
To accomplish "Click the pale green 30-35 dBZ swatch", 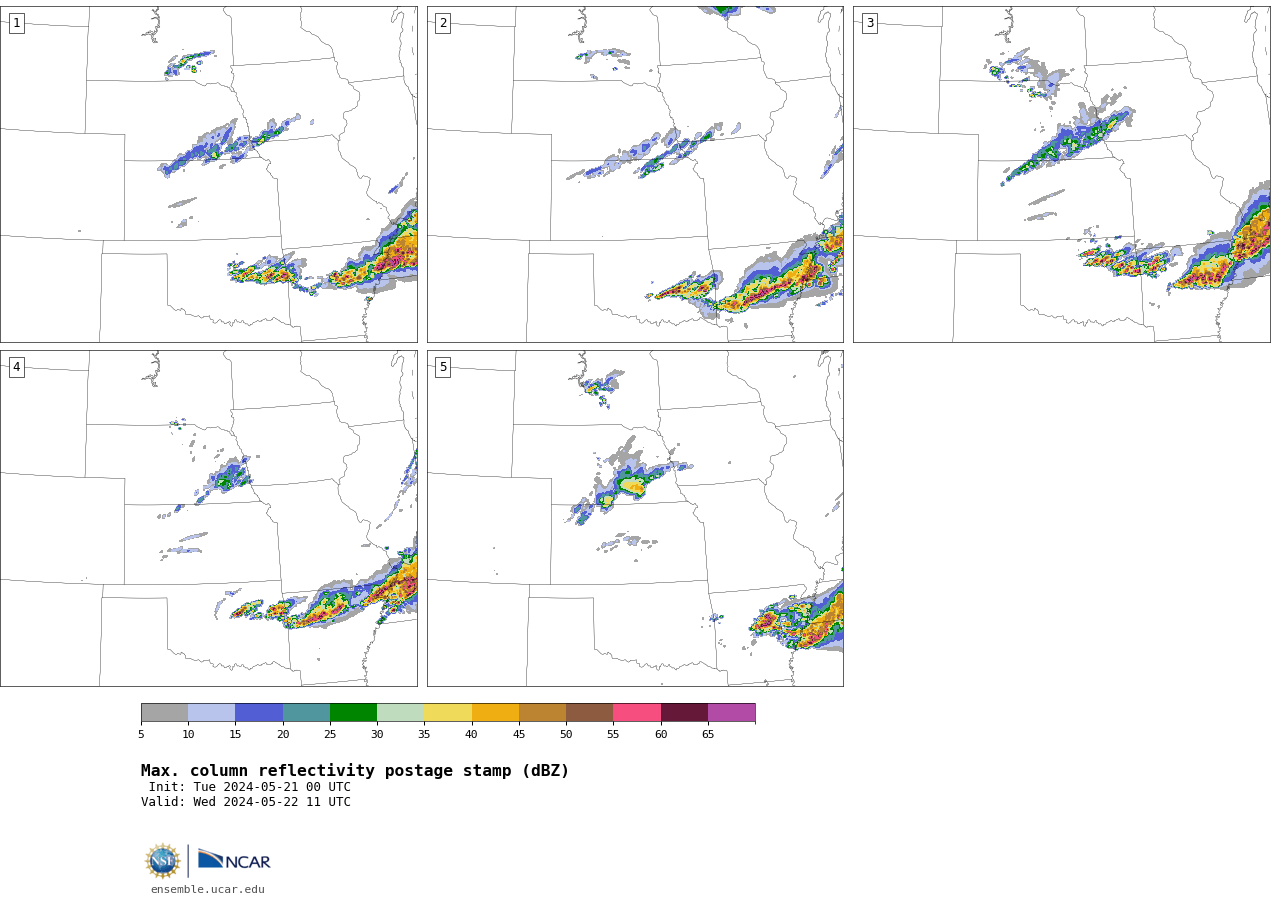I will [x=400, y=713].
